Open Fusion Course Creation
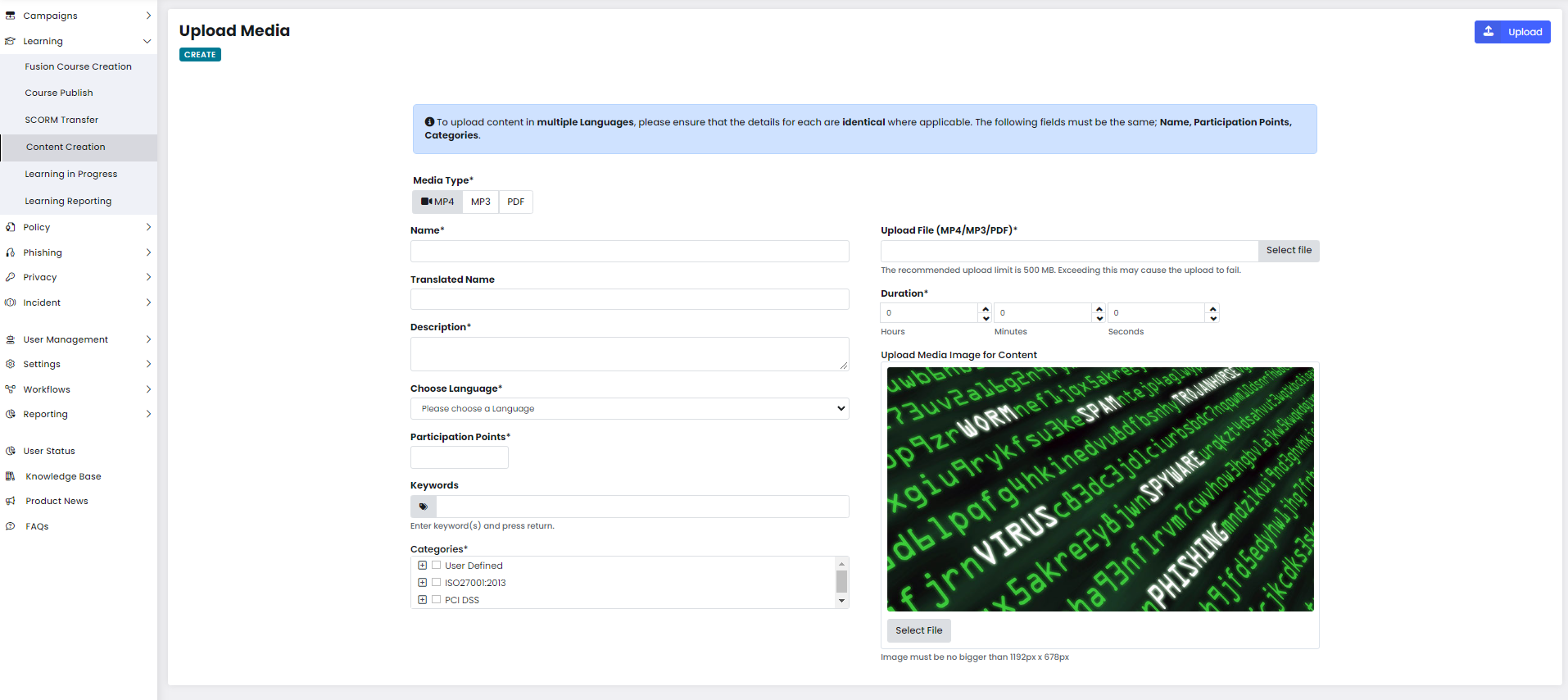The width and height of the screenshot is (1568, 700). coord(78,66)
